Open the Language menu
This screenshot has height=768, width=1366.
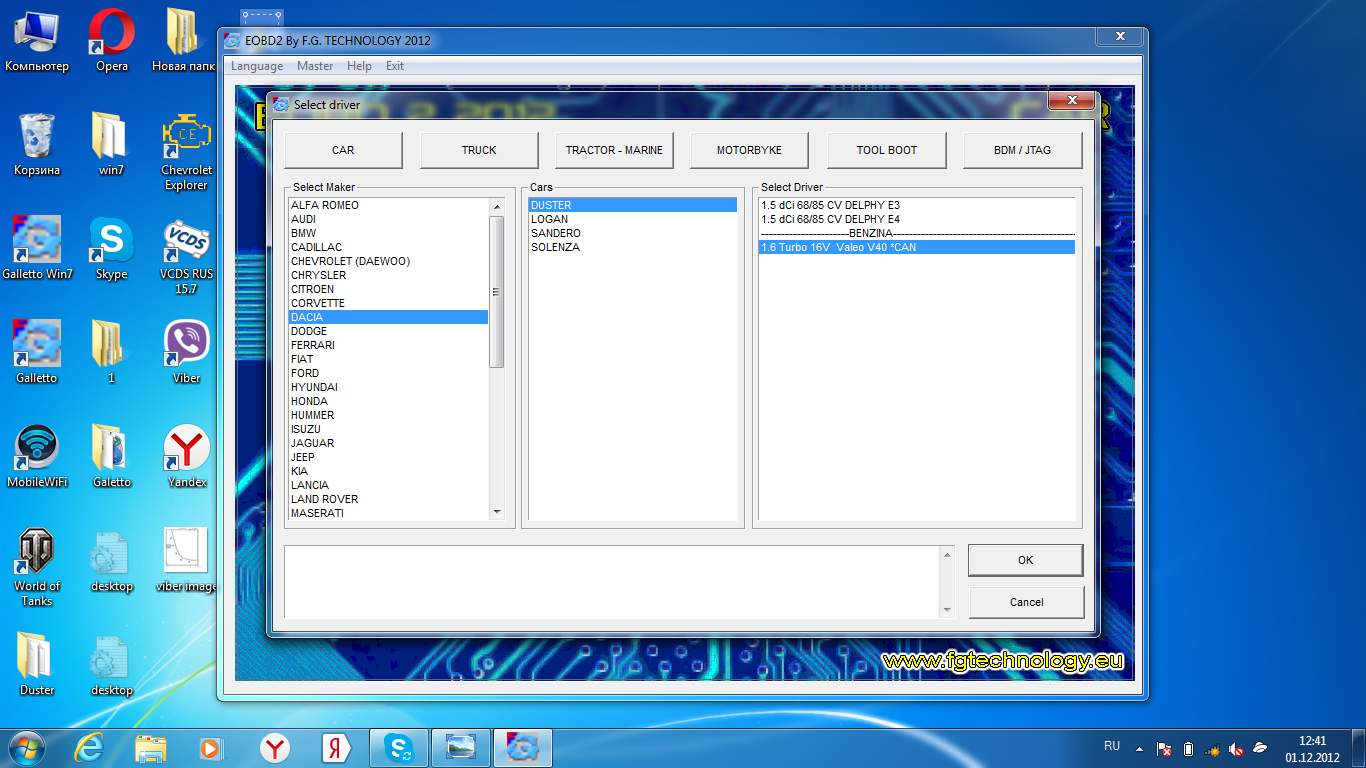257,66
